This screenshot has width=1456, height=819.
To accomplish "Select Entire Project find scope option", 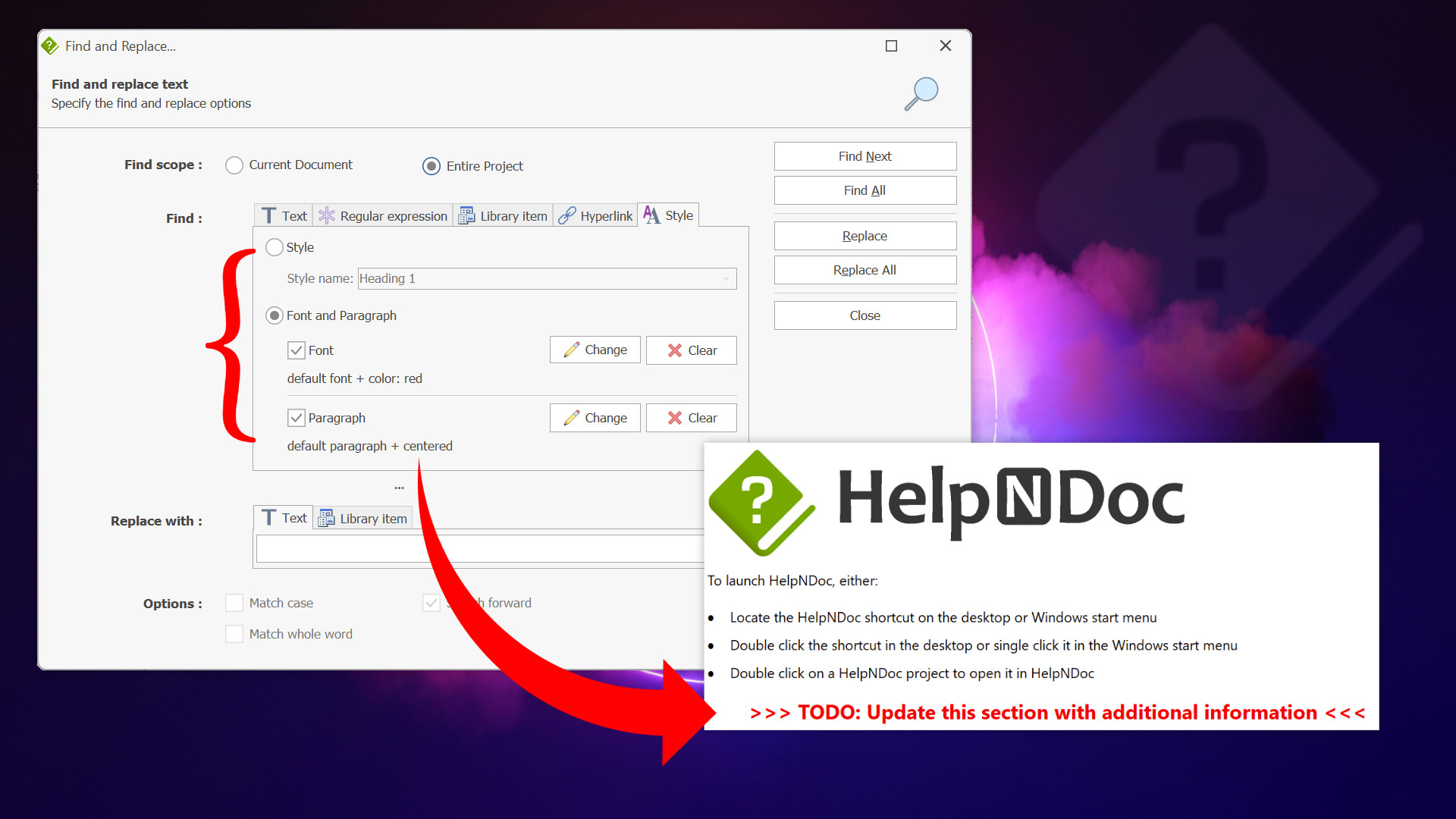I will click(432, 165).
